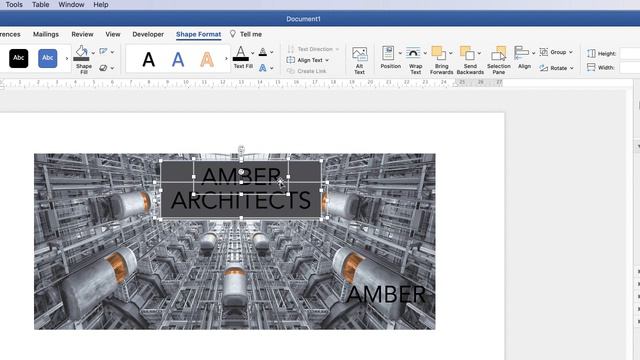Click the Align objects icon
This screenshot has height=360, width=640.
(x=521, y=53)
